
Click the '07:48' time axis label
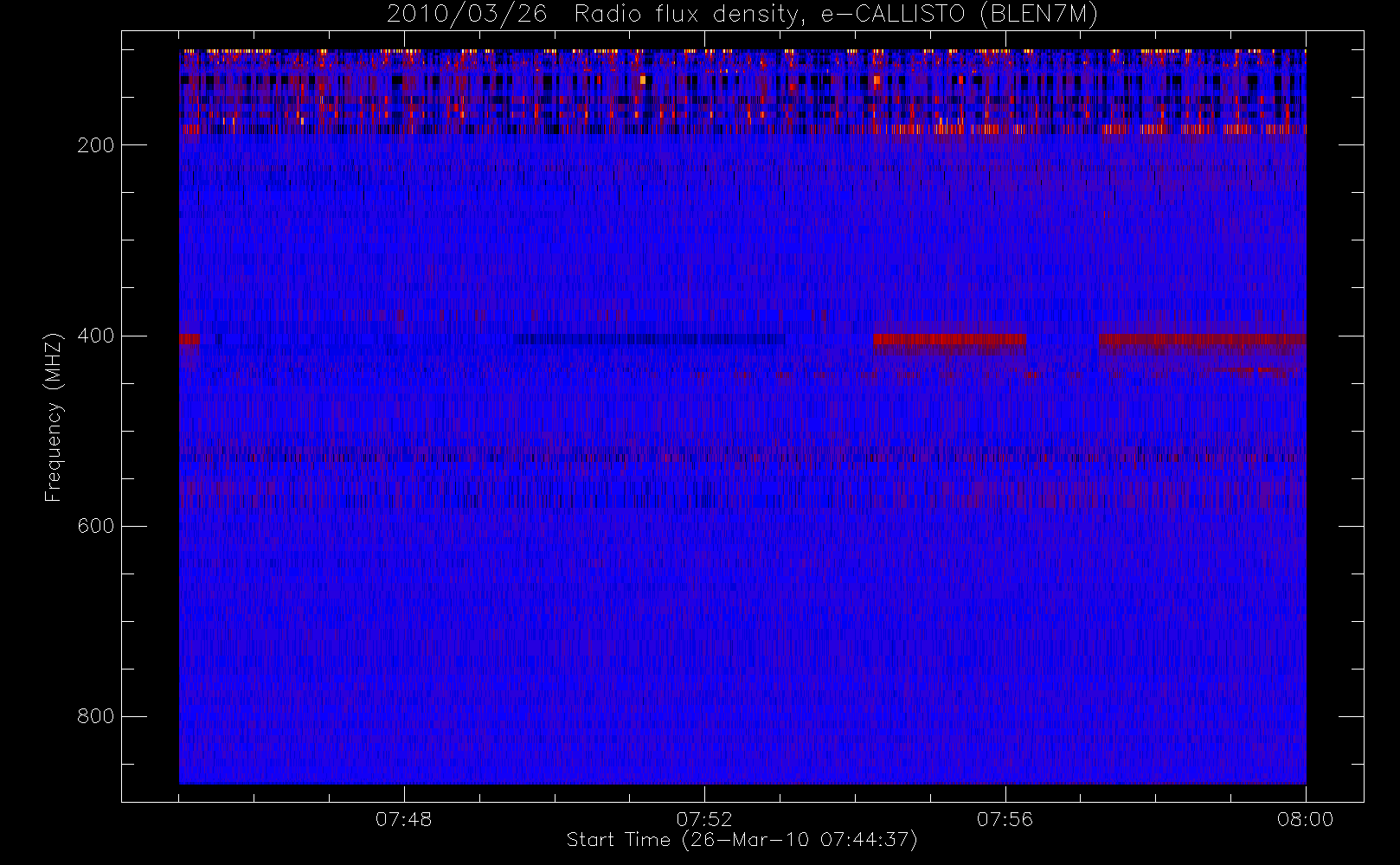(x=403, y=819)
